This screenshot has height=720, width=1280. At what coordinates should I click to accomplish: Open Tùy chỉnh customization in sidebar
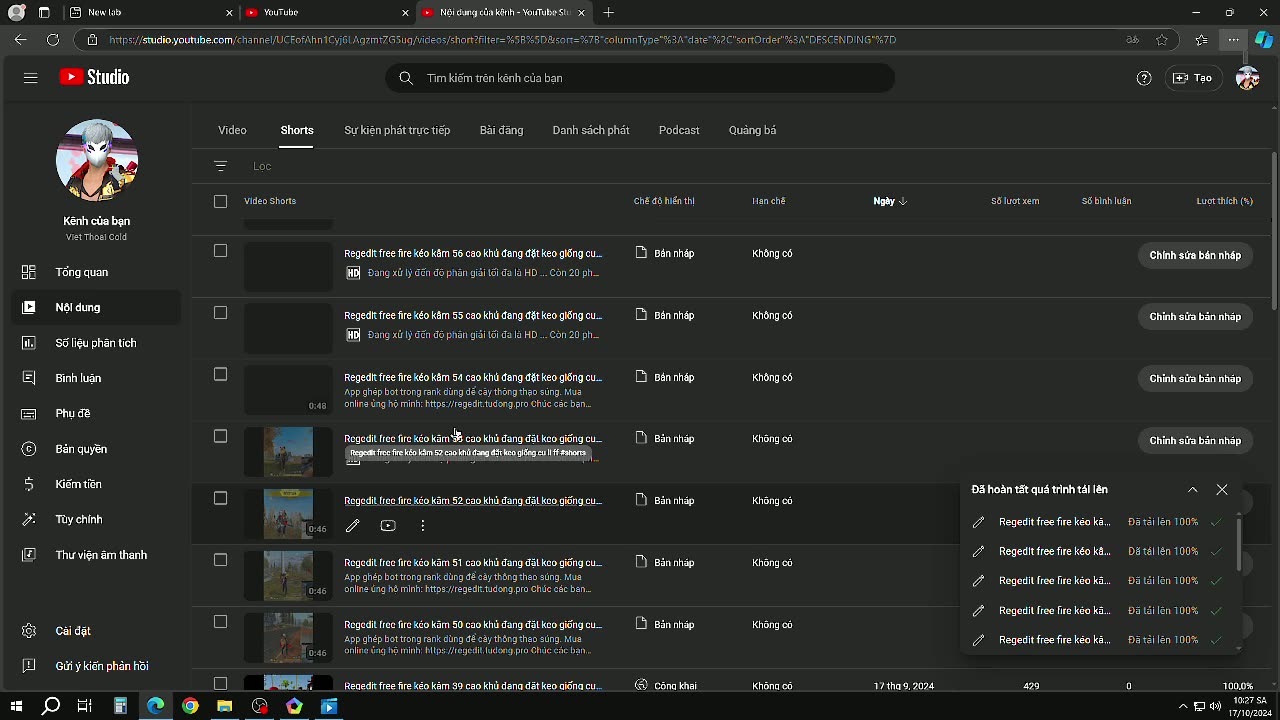96,519
